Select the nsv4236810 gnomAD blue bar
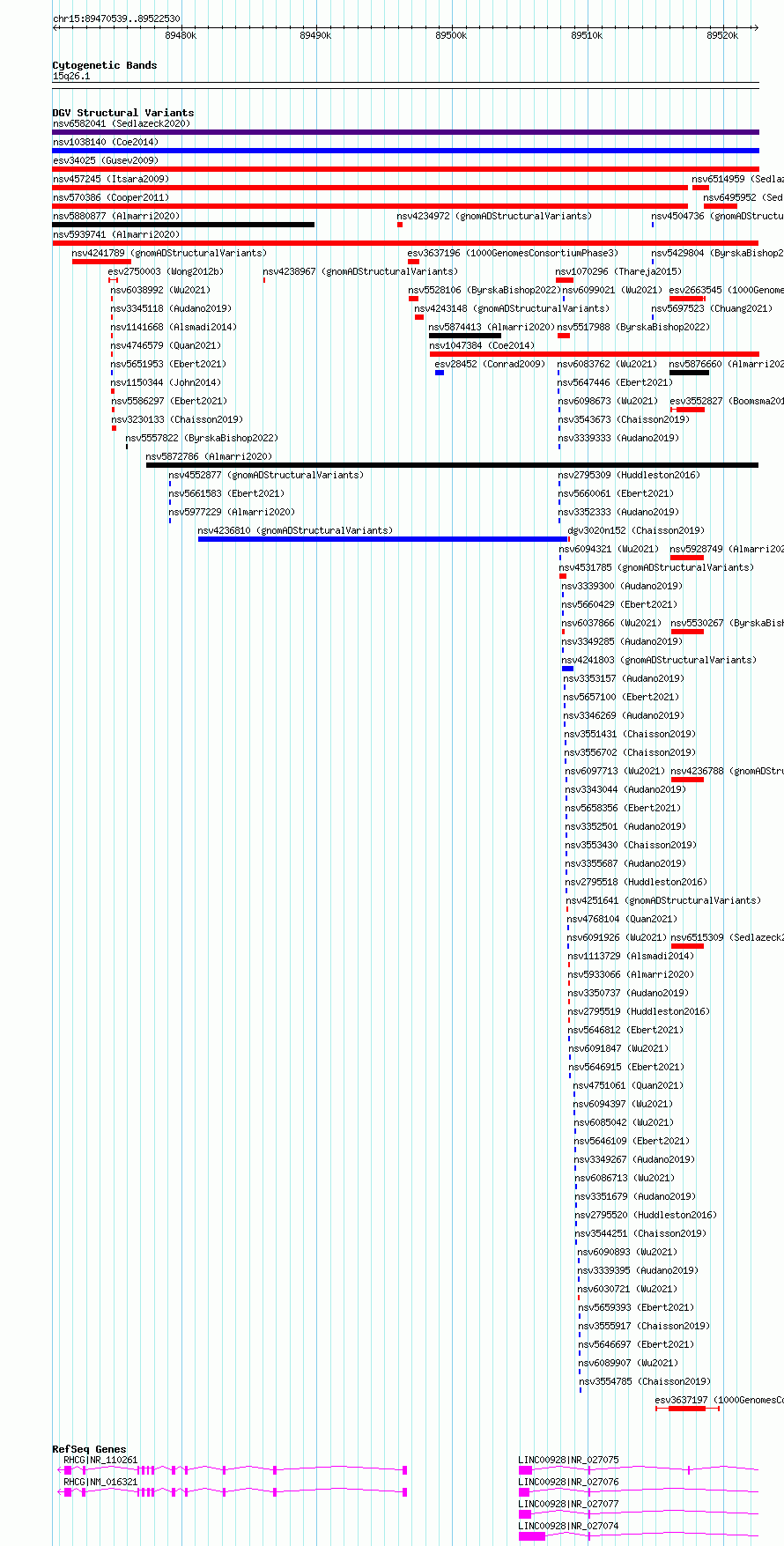The height and width of the screenshot is (1546, 784). [383, 539]
